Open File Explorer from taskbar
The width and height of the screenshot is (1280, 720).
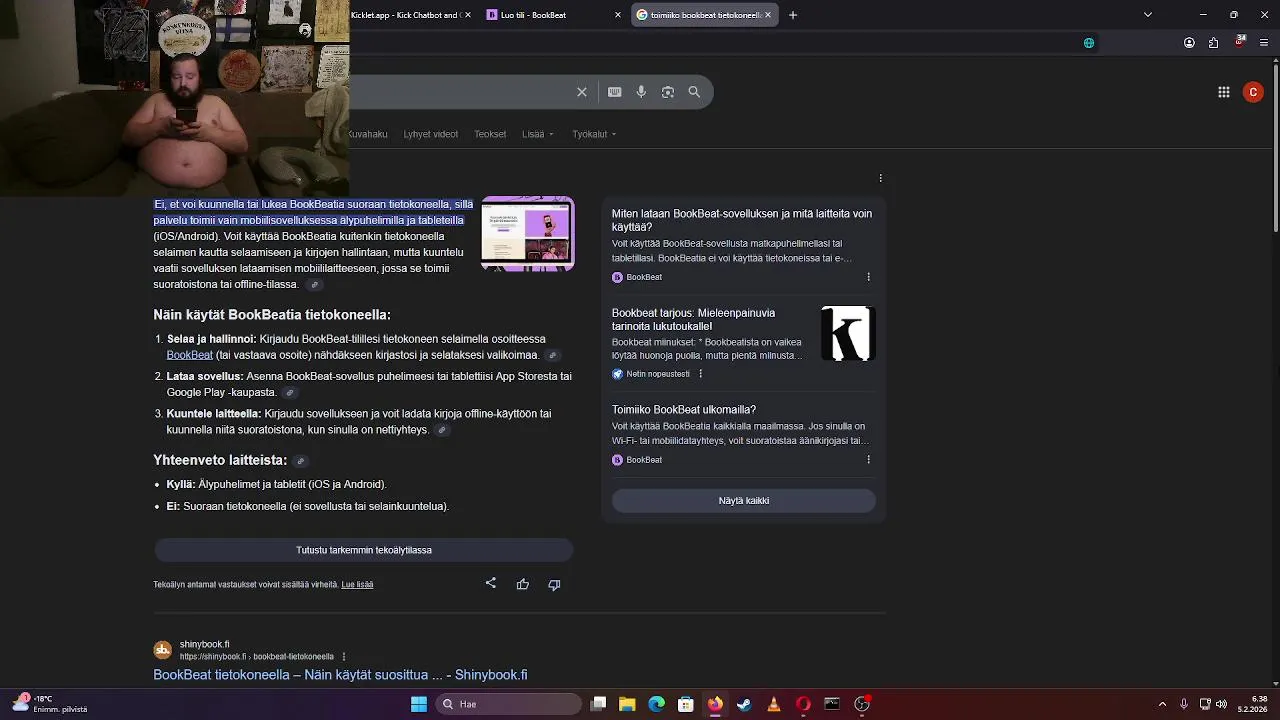point(627,704)
